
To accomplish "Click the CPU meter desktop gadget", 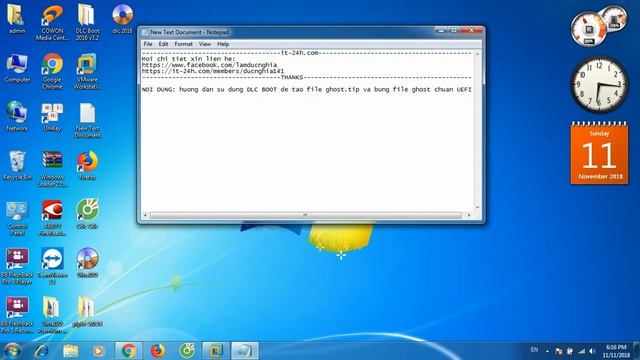I will pyautogui.click(x=598, y=26).
